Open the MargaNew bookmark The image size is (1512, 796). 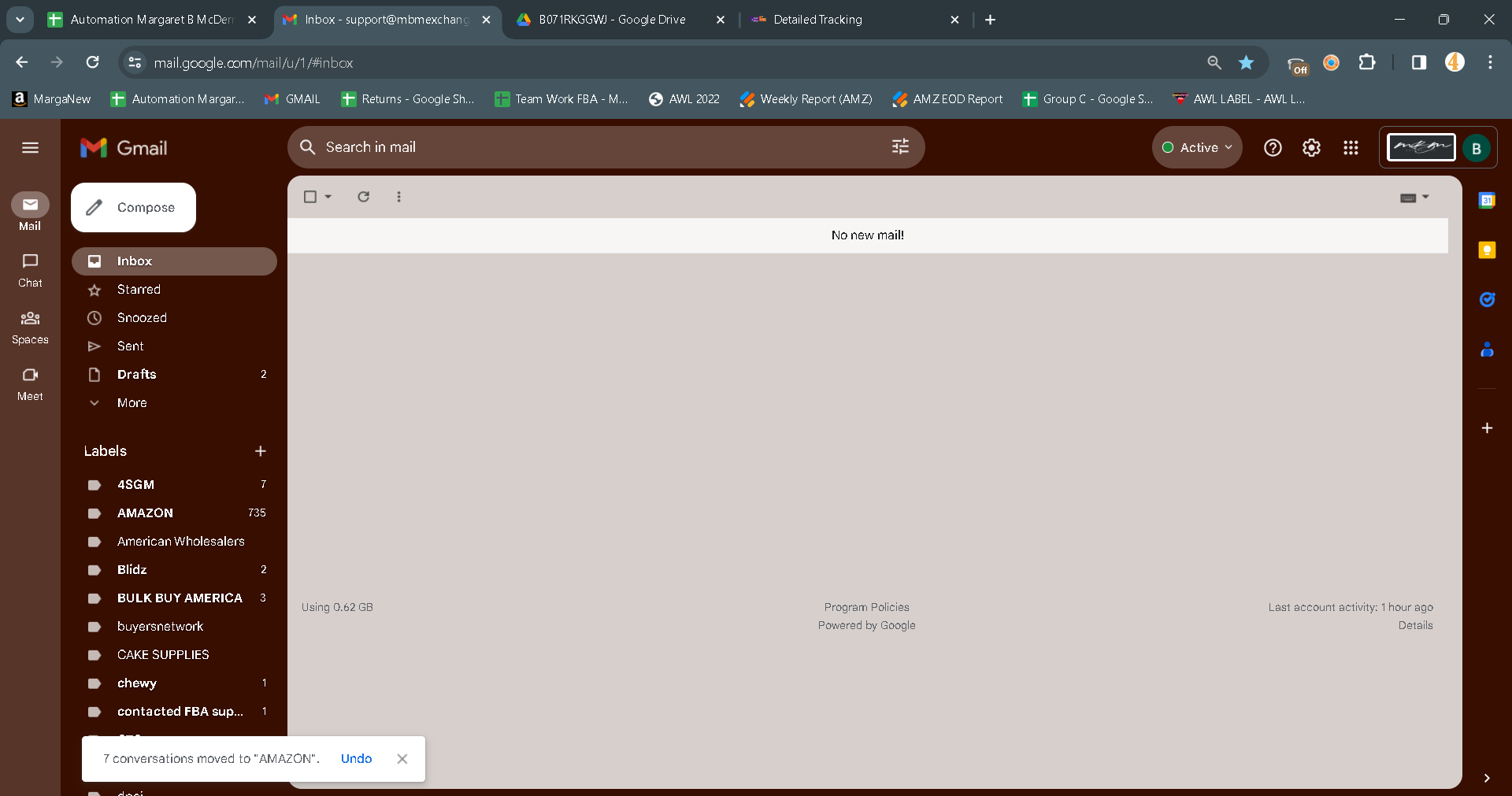coord(52,99)
